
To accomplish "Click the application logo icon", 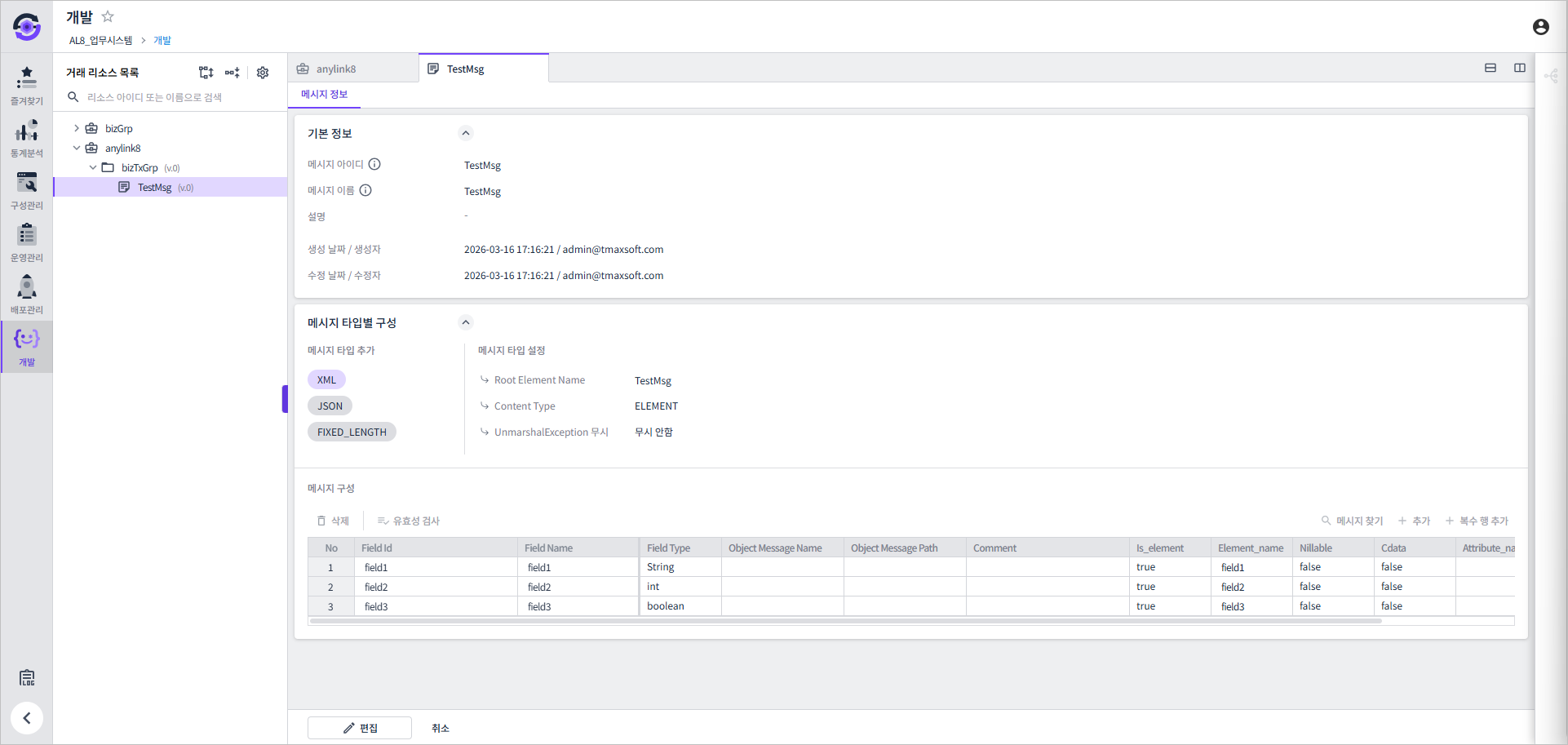I will tap(27, 27).
